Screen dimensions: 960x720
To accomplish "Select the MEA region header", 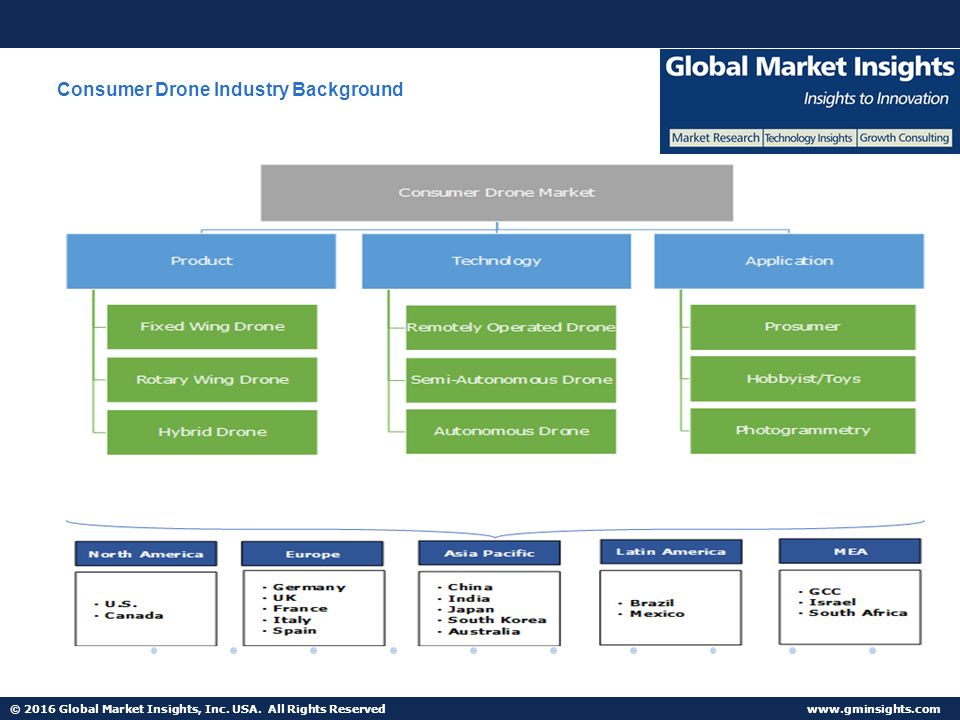I will (850, 551).
